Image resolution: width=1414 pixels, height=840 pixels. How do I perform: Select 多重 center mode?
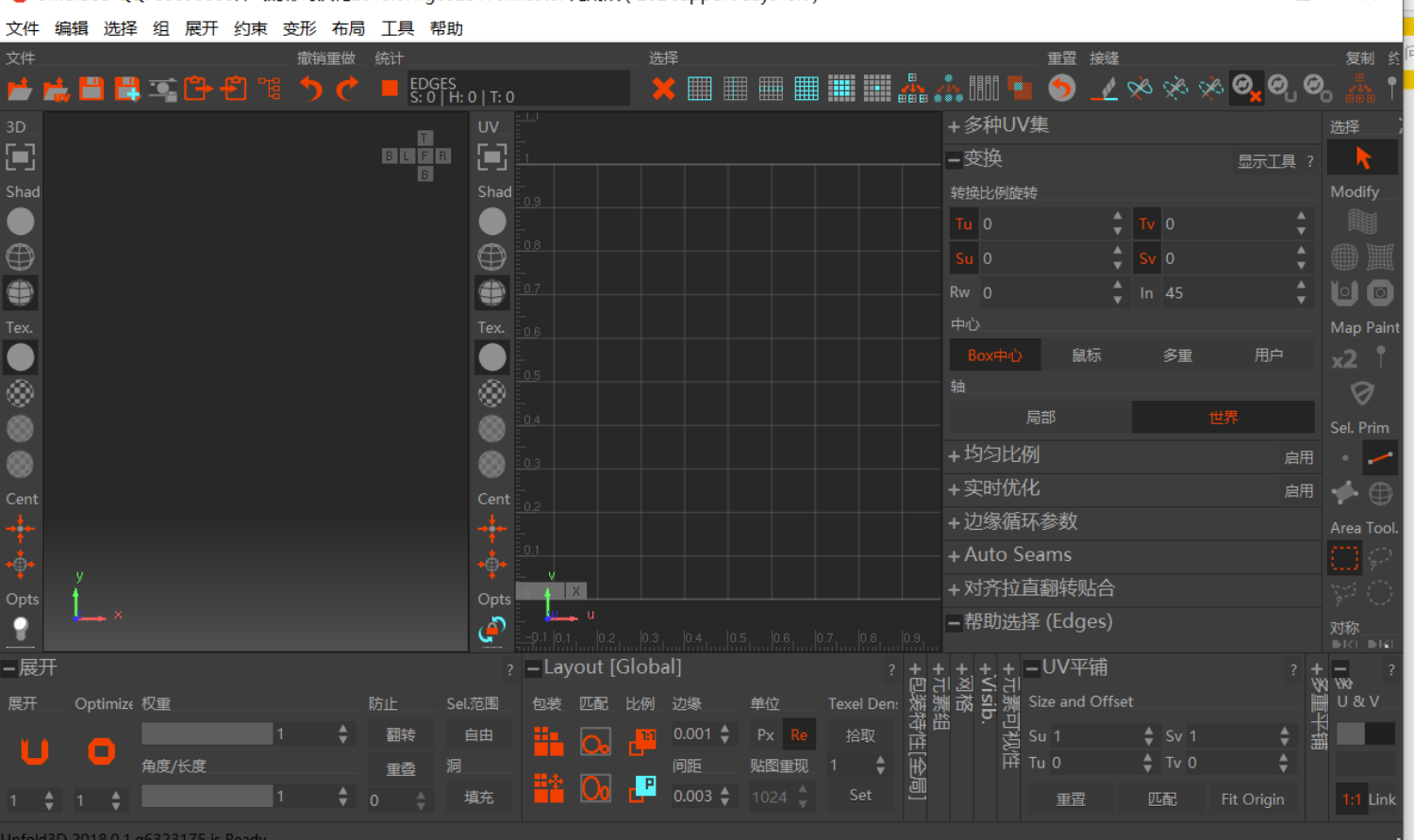[1177, 355]
